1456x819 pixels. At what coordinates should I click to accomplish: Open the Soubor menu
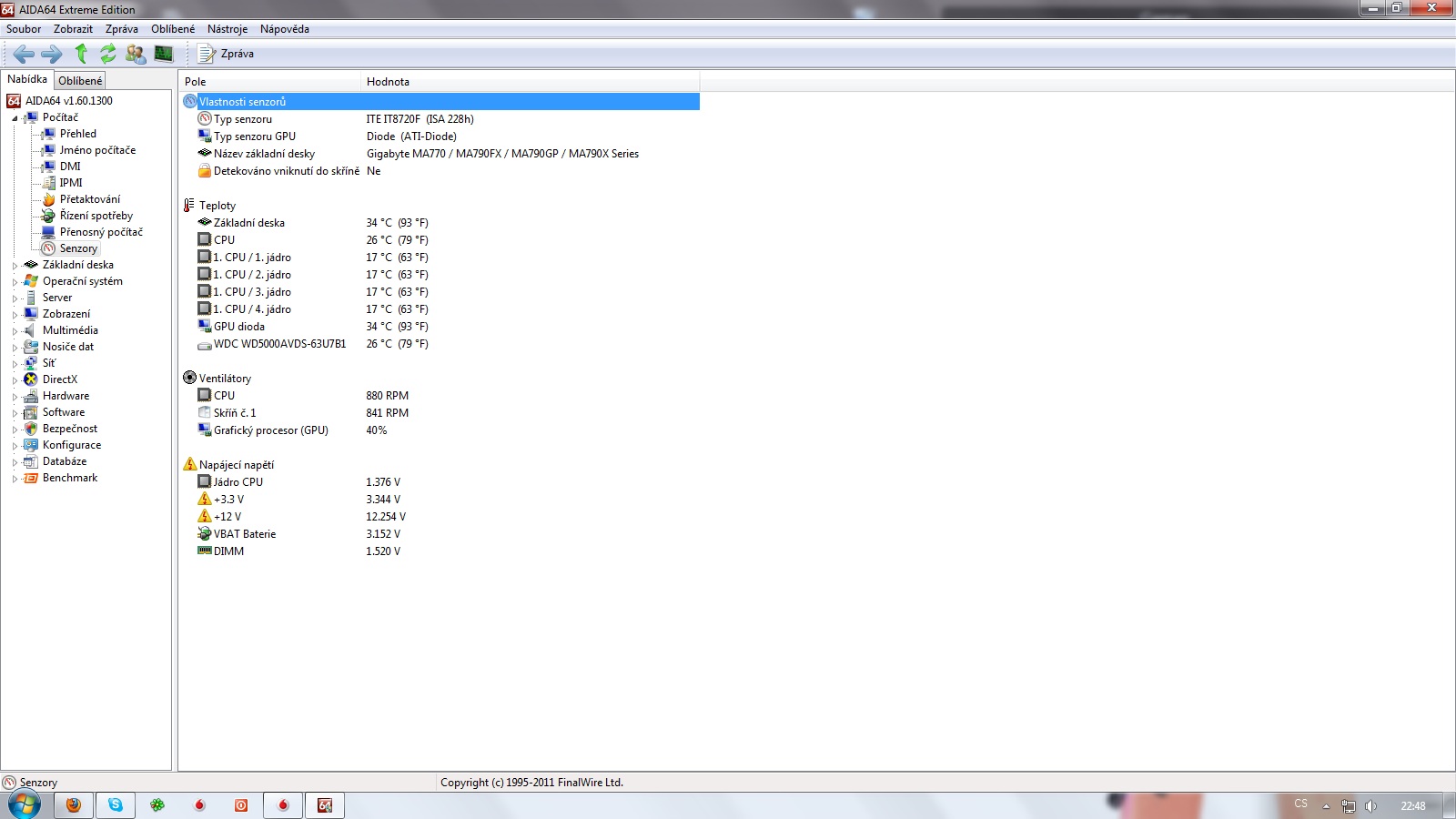(x=24, y=29)
